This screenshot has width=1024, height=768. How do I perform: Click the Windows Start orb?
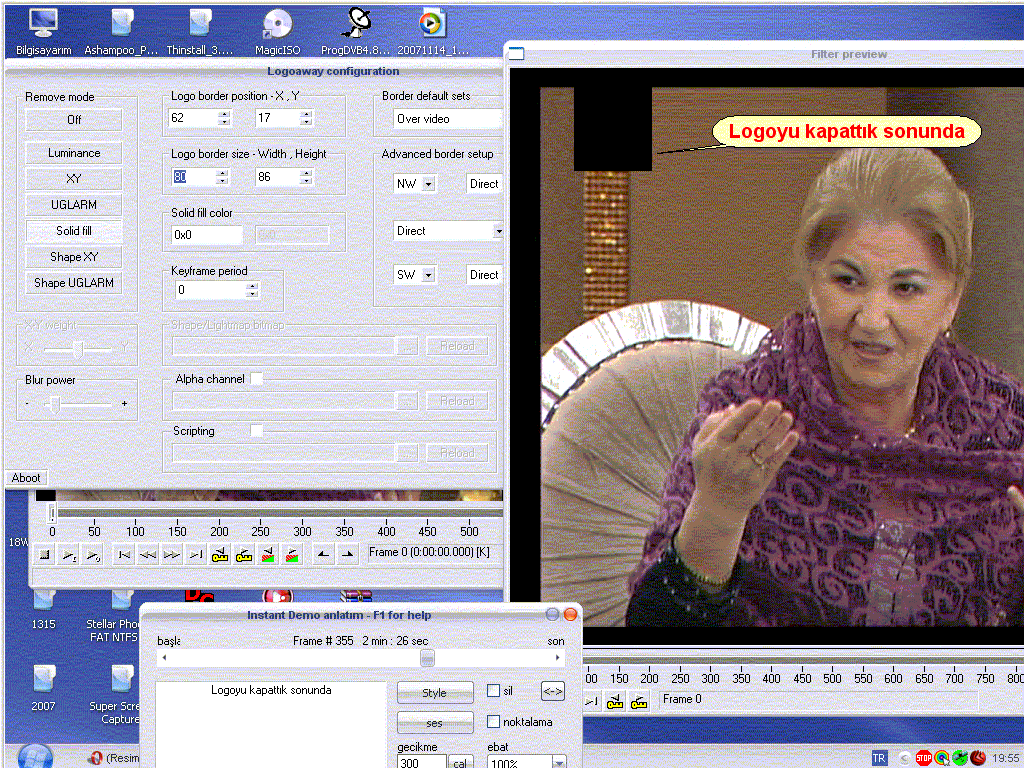pyautogui.click(x=35, y=756)
